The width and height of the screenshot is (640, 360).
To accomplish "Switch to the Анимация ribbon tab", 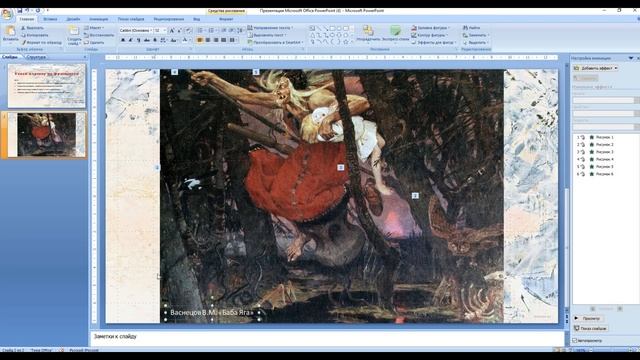I will click(x=99, y=19).
